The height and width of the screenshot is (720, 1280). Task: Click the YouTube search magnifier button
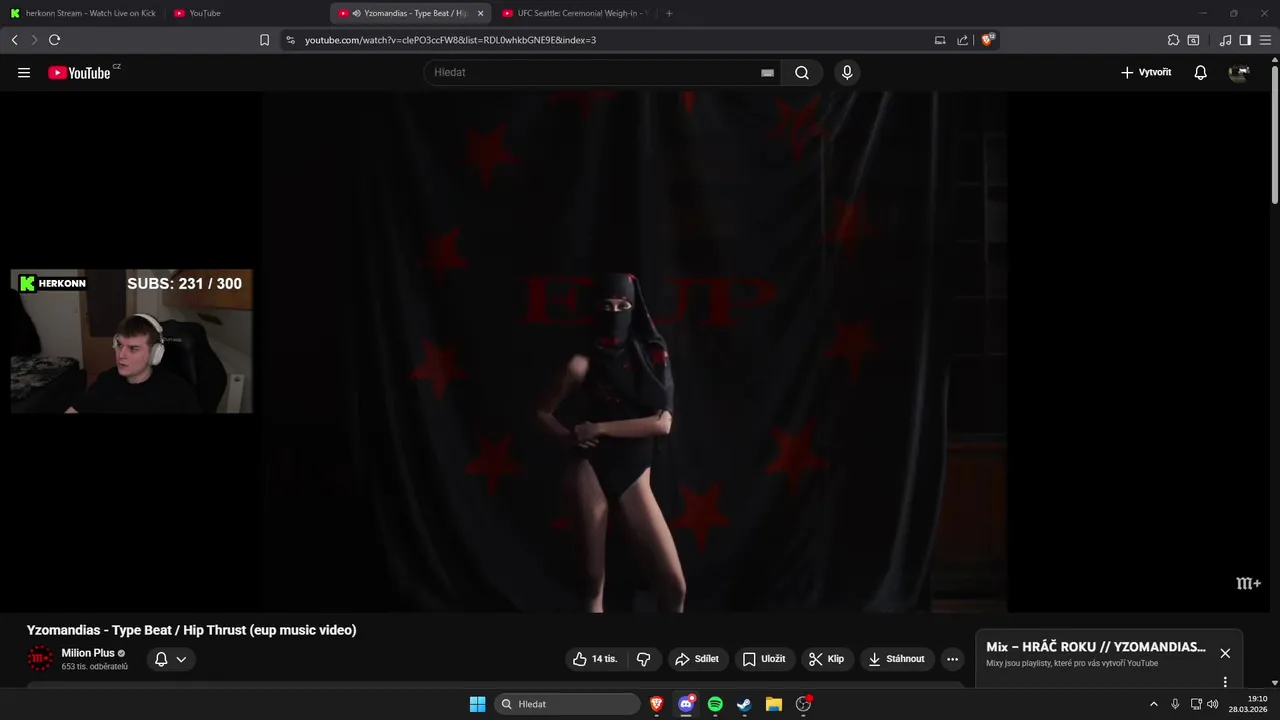click(802, 72)
